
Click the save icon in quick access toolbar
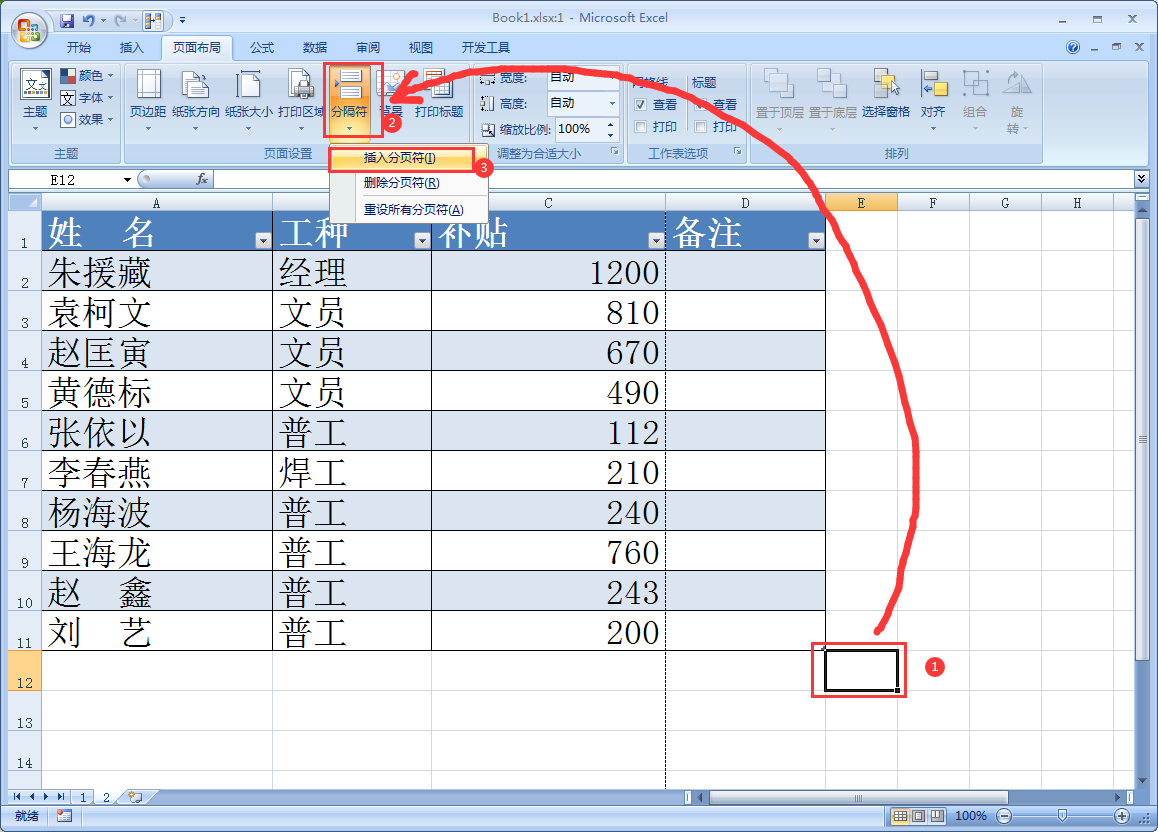click(x=67, y=19)
